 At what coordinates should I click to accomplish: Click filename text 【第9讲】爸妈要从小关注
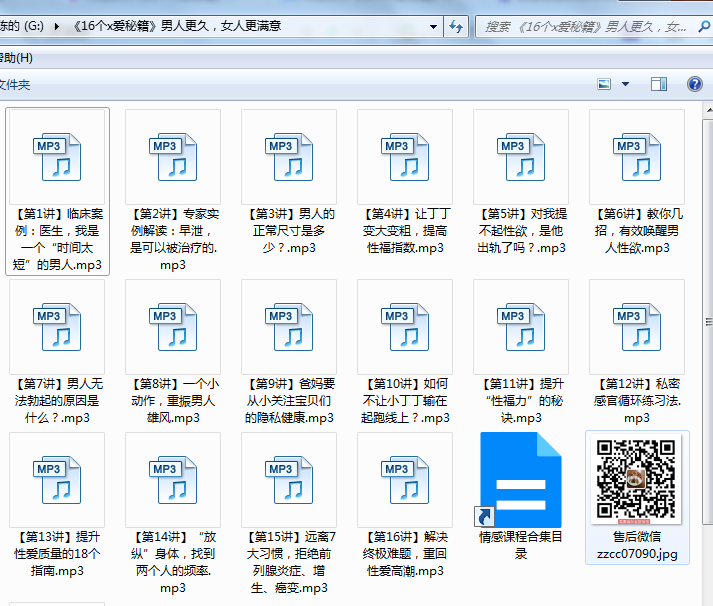coord(289,401)
